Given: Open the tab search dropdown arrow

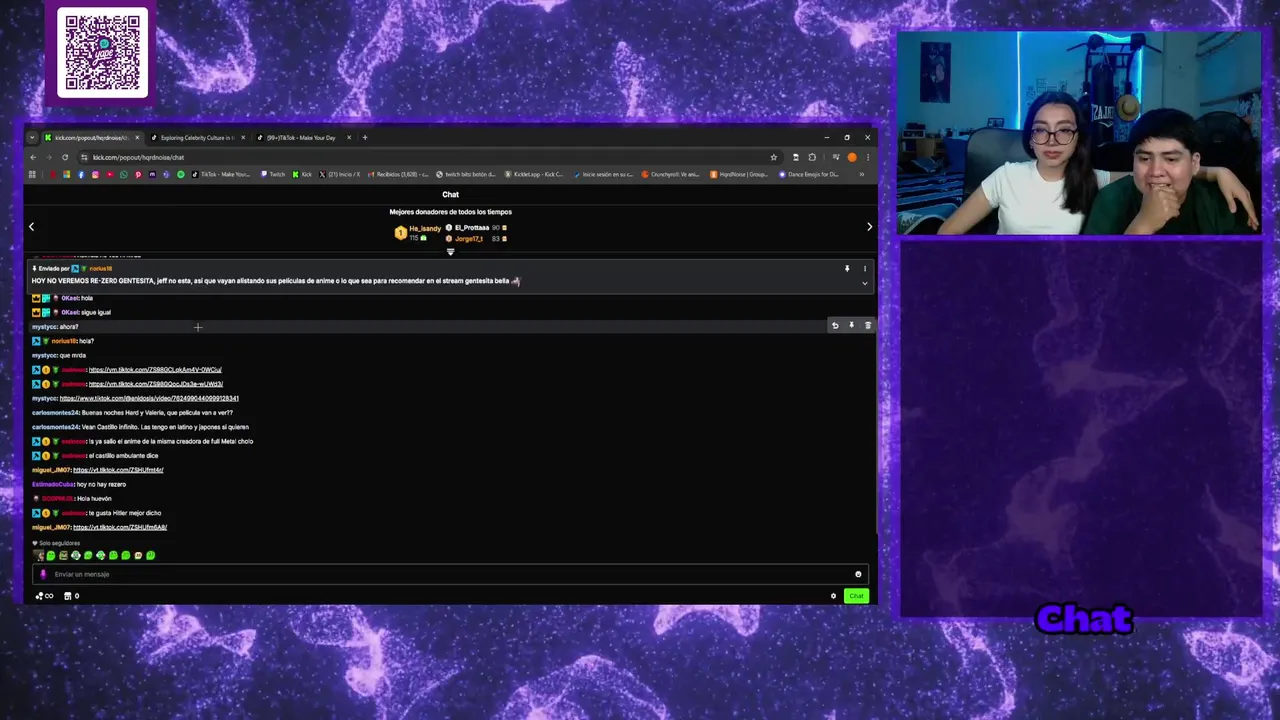Looking at the screenshot, I should coord(32,137).
